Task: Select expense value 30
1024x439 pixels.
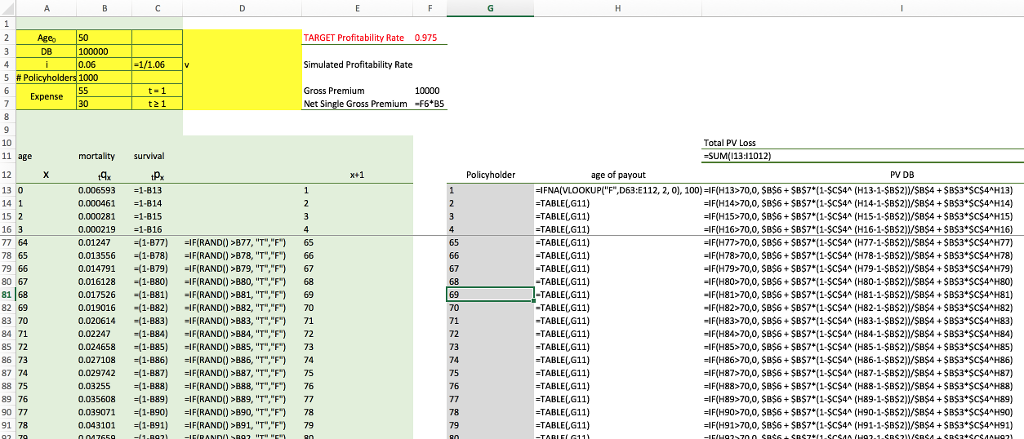Action: coord(104,103)
